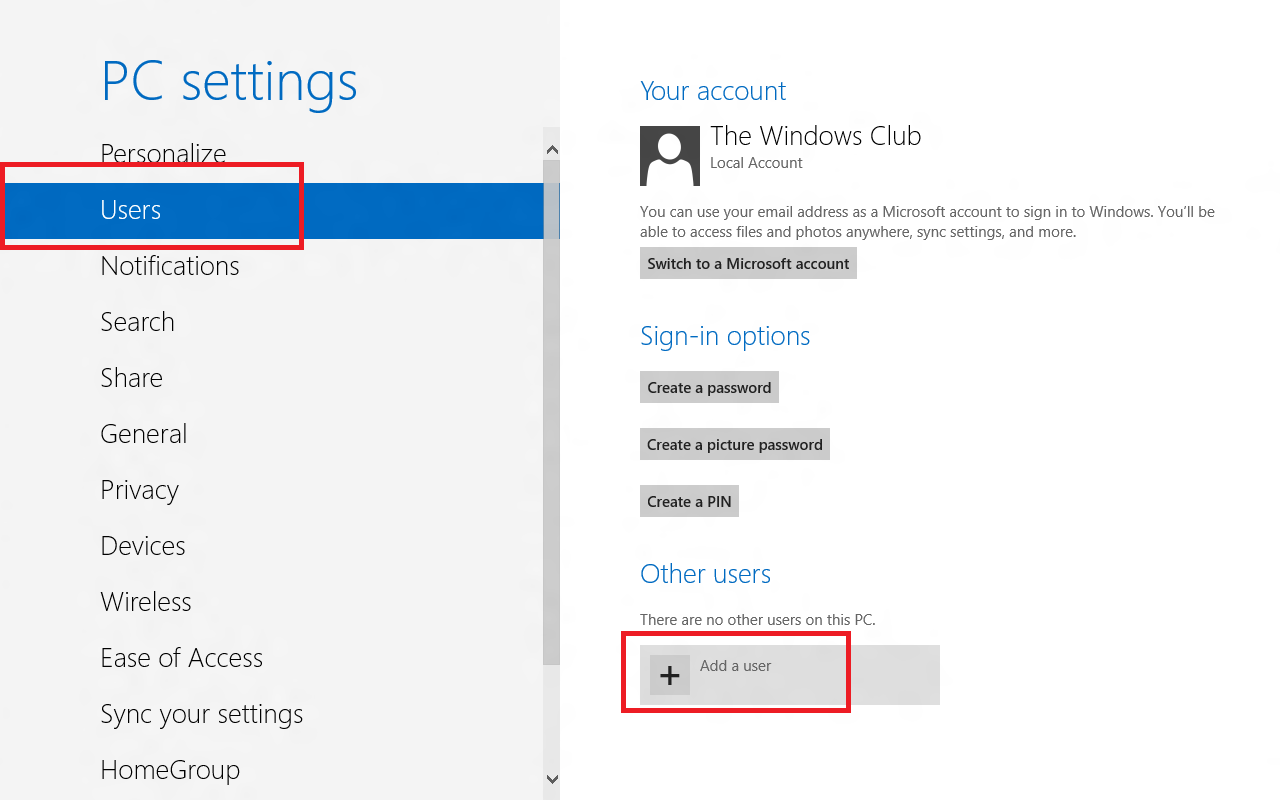Image resolution: width=1280 pixels, height=800 pixels.
Task: Click the plus icon for Add a user
Action: [x=670, y=675]
